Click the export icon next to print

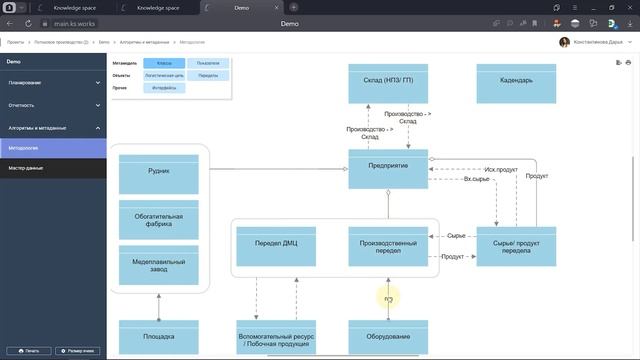point(619,62)
